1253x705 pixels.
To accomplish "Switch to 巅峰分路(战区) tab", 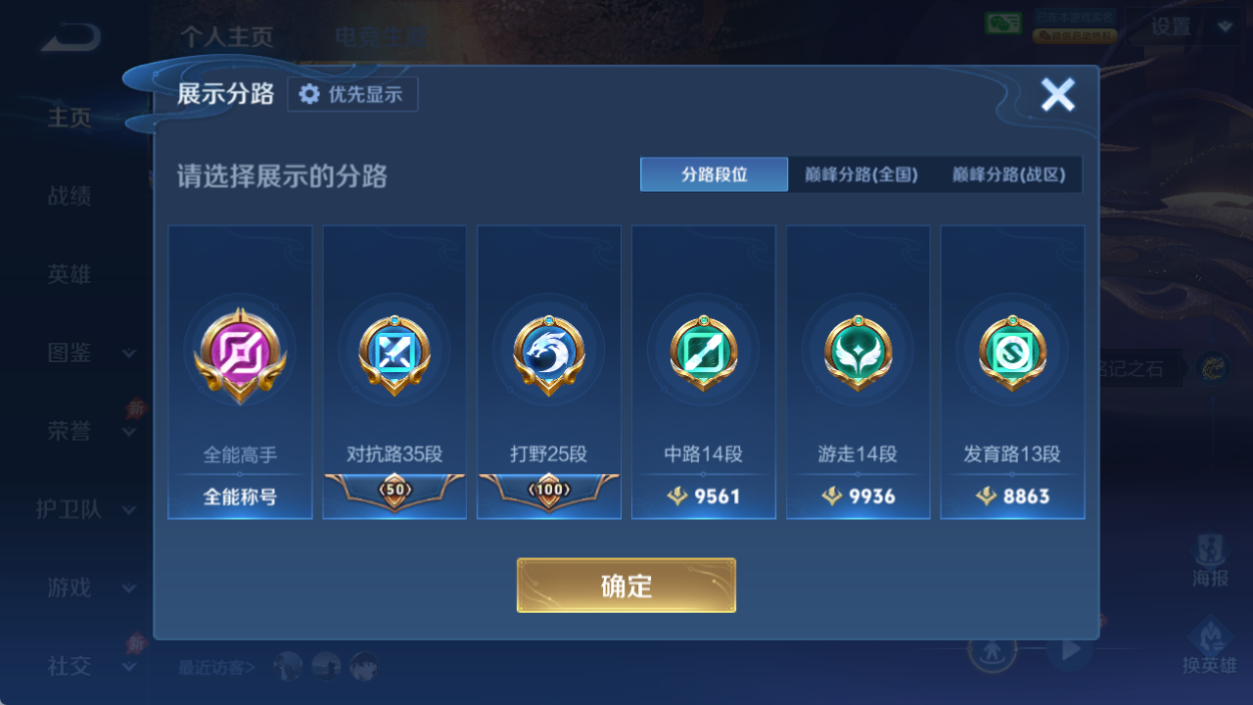I will click(x=1008, y=174).
